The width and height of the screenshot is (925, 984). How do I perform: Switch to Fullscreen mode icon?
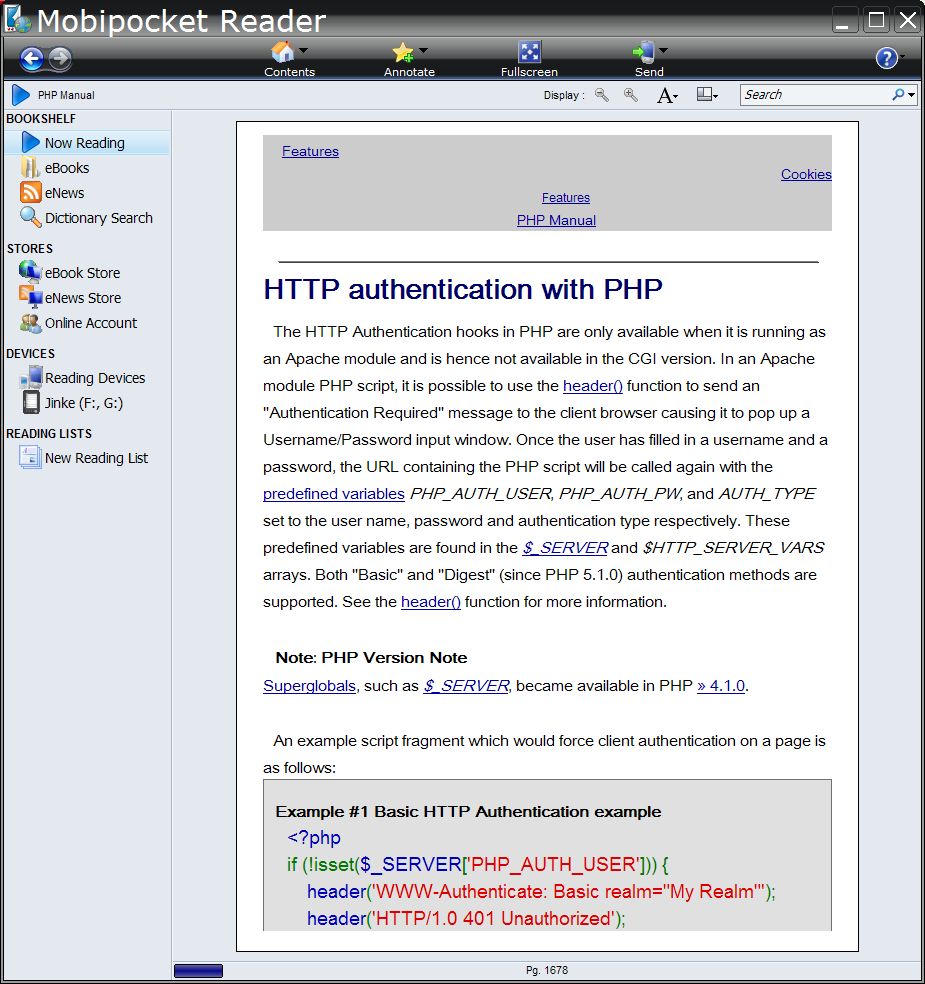click(529, 52)
